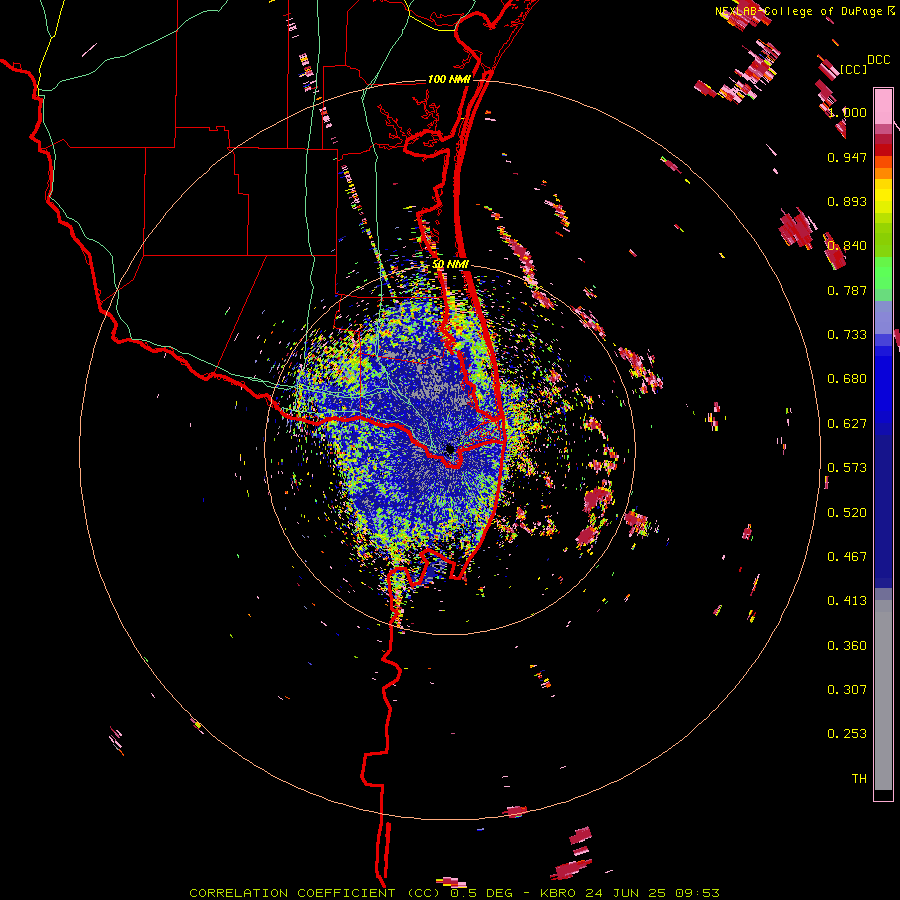The height and width of the screenshot is (900, 900).
Task: Select the 0.307 color scale value
Action: [847, 690]
